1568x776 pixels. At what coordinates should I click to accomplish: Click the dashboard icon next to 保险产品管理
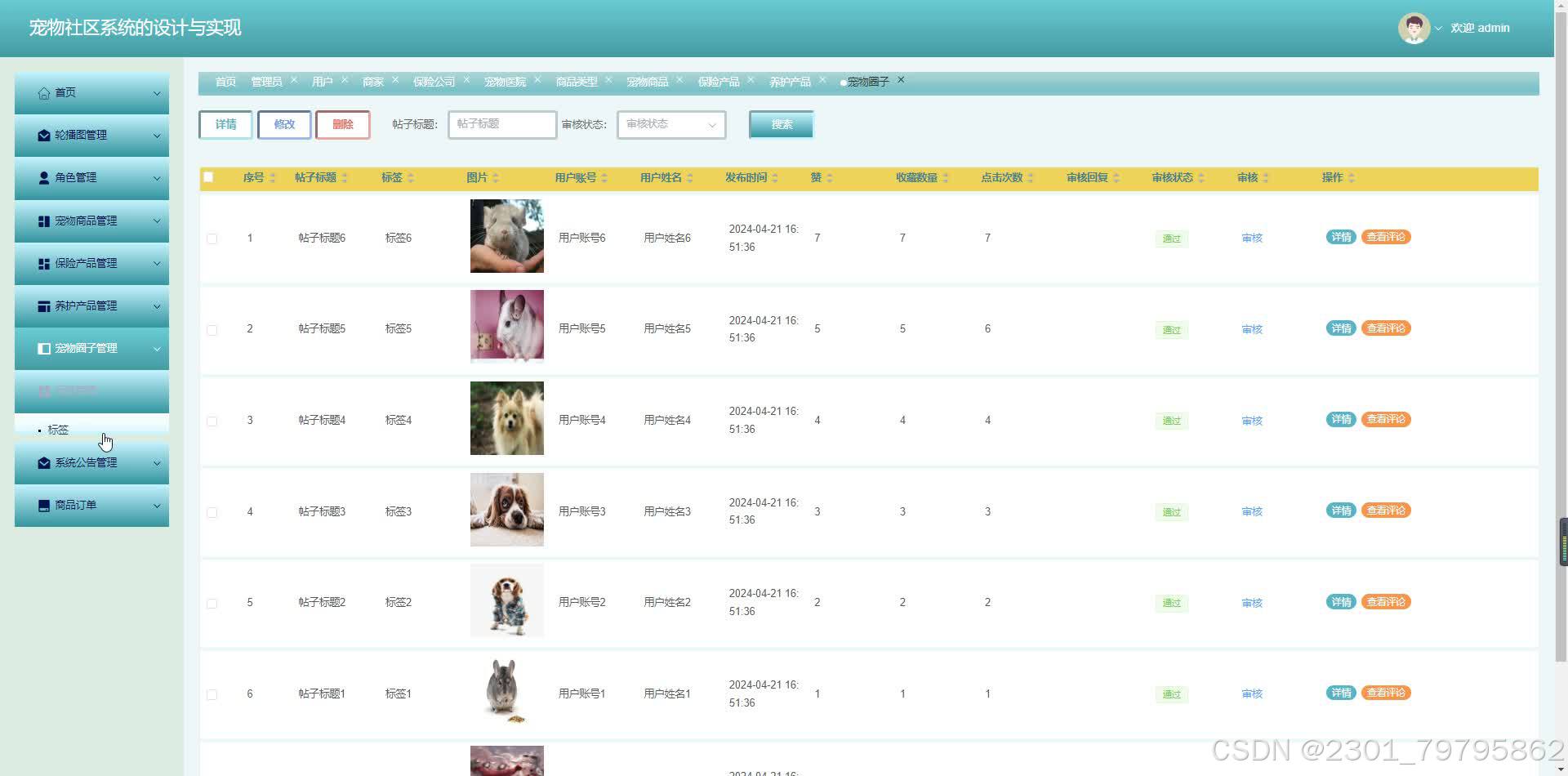tap(44, 264)
